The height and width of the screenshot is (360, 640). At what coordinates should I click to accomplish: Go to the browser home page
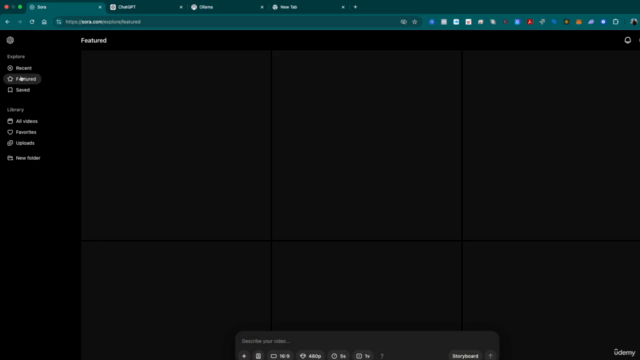click(x=44, y=22)
